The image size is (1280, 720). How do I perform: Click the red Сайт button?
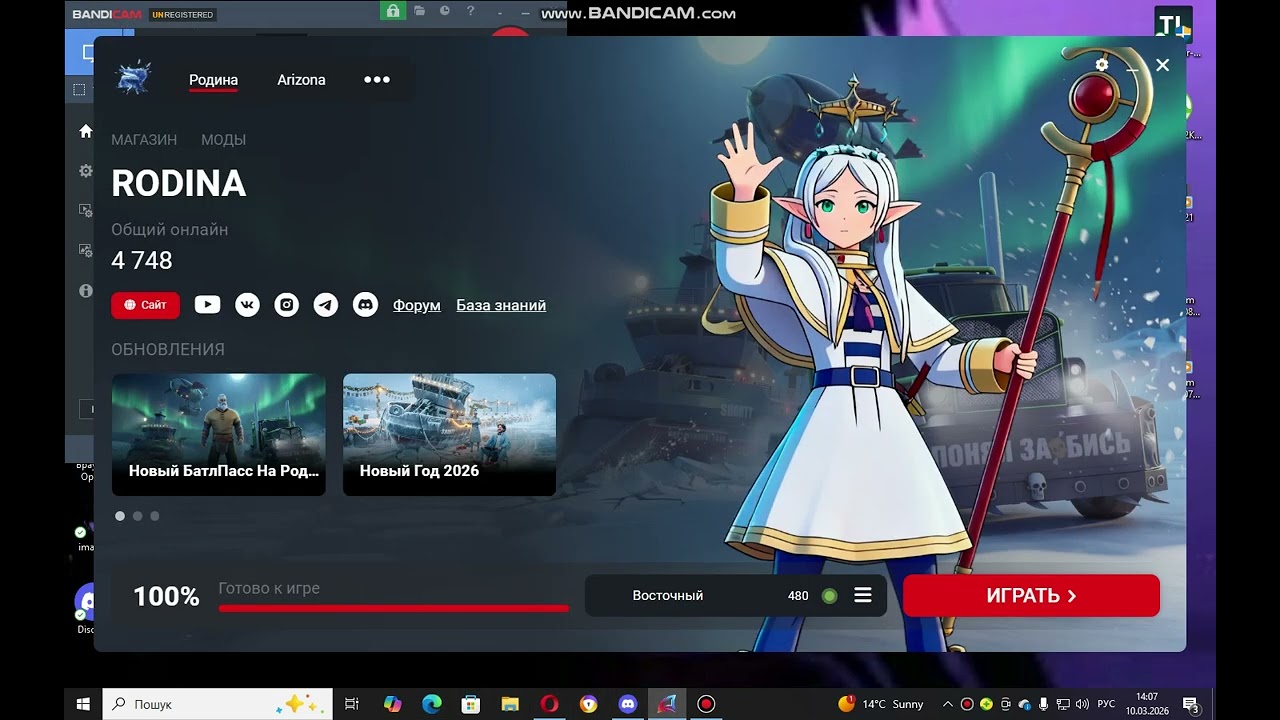click(x=145, y=305)
